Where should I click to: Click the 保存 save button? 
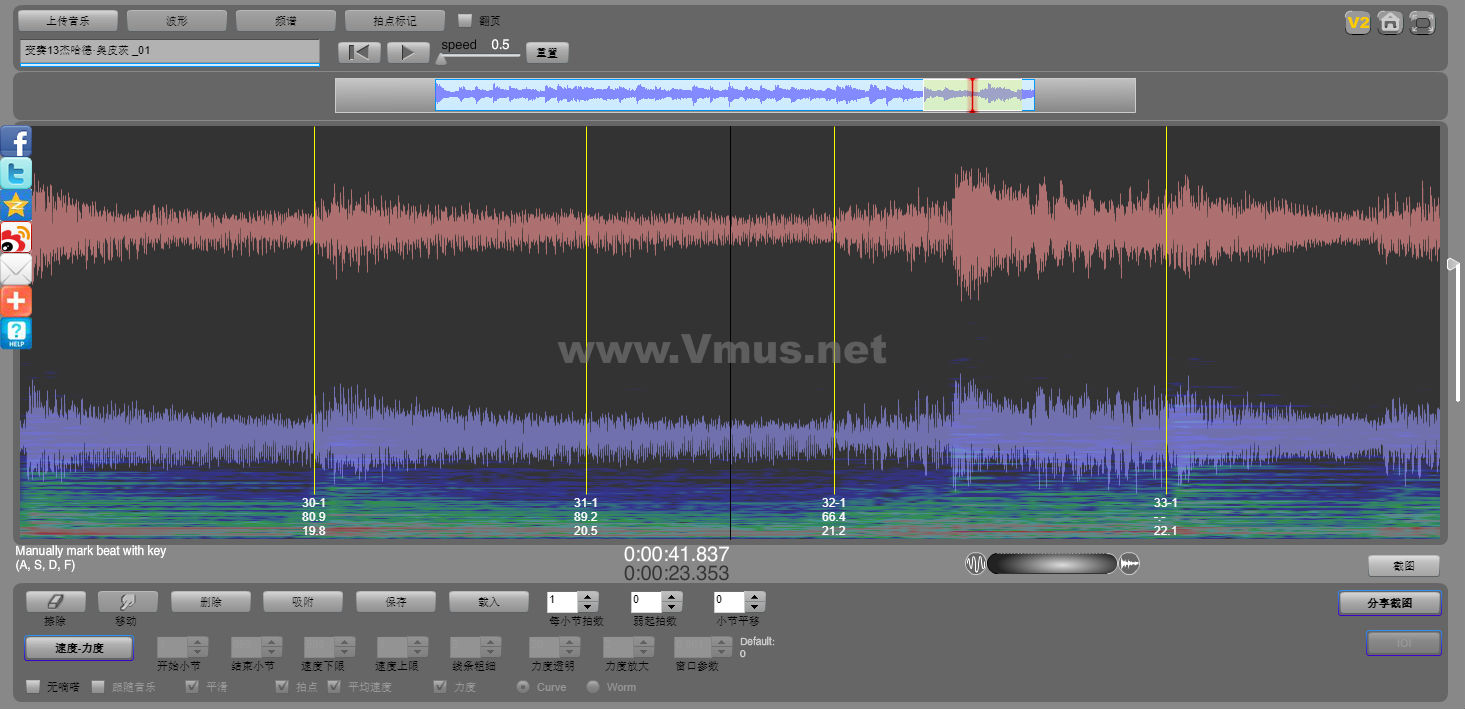click(396, 602)
